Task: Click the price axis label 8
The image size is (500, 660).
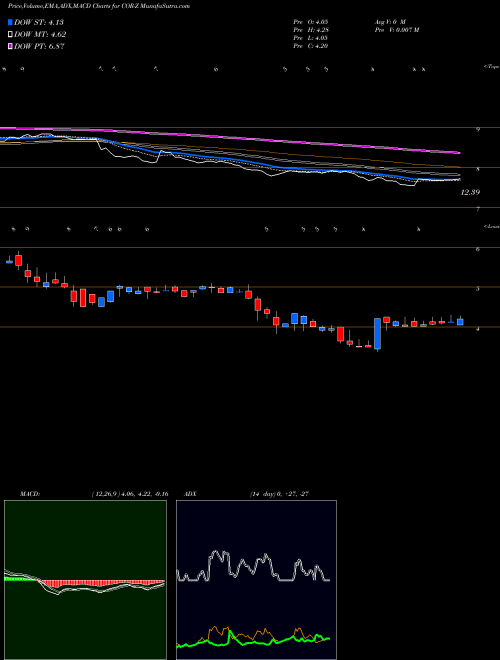Action: (478, 170)
